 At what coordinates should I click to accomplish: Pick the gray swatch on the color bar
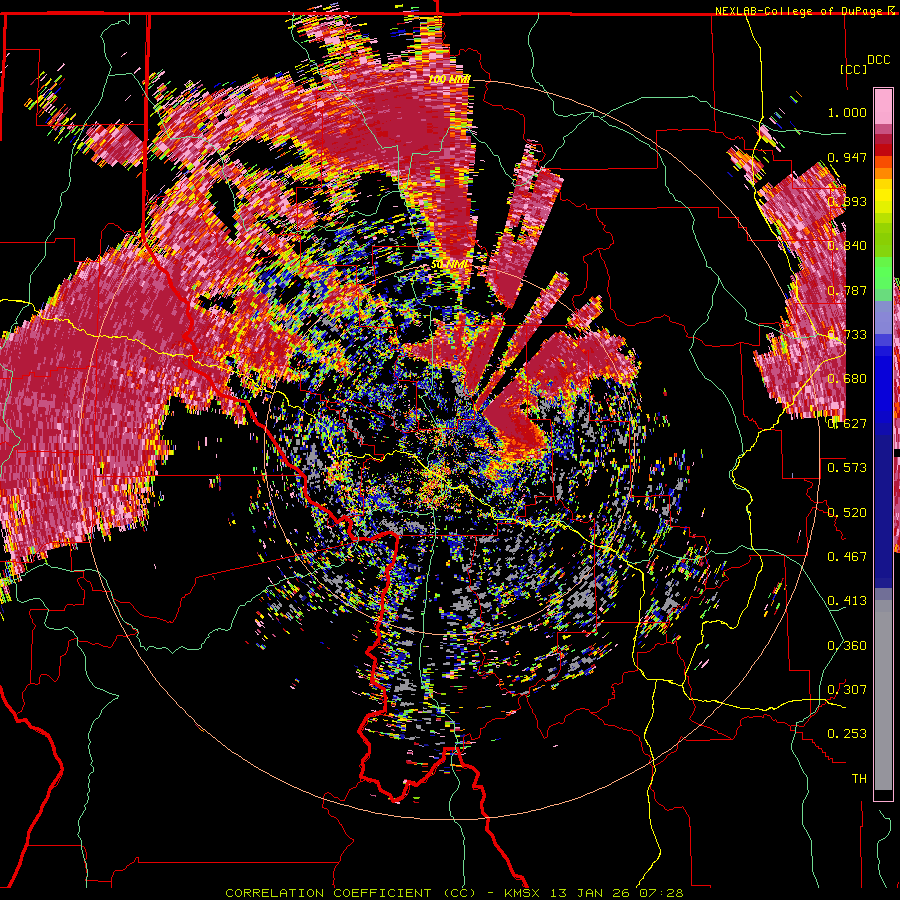pyautogui.click(x=883, y=695)
